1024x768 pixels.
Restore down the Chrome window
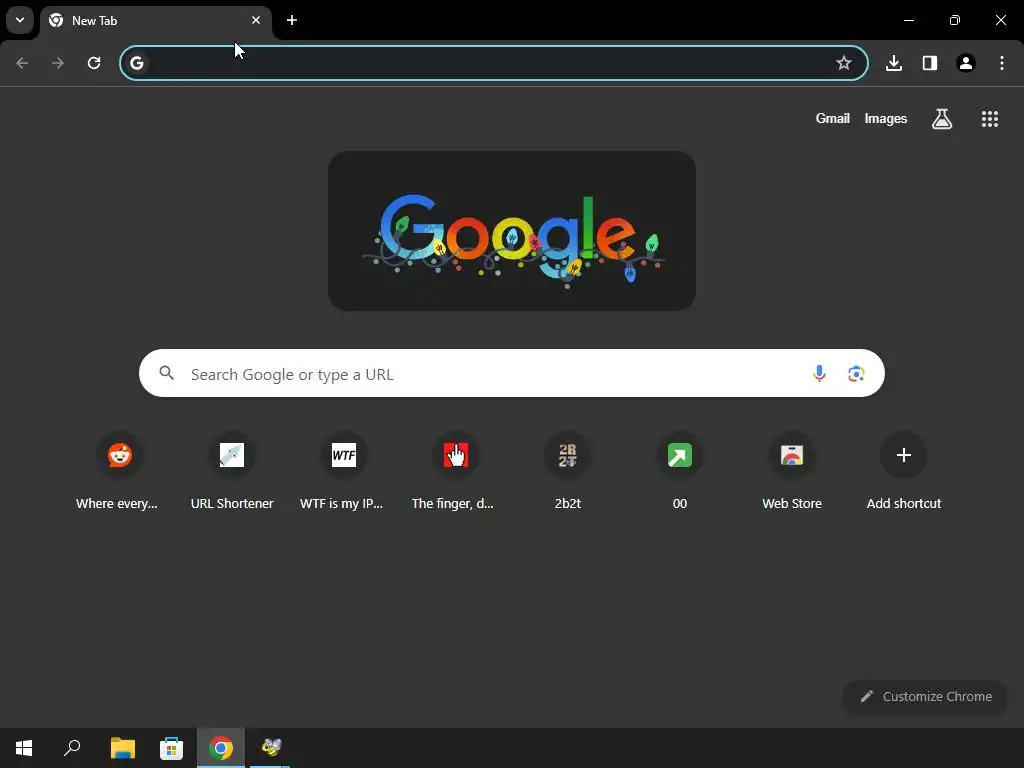(x=955, y=20)
